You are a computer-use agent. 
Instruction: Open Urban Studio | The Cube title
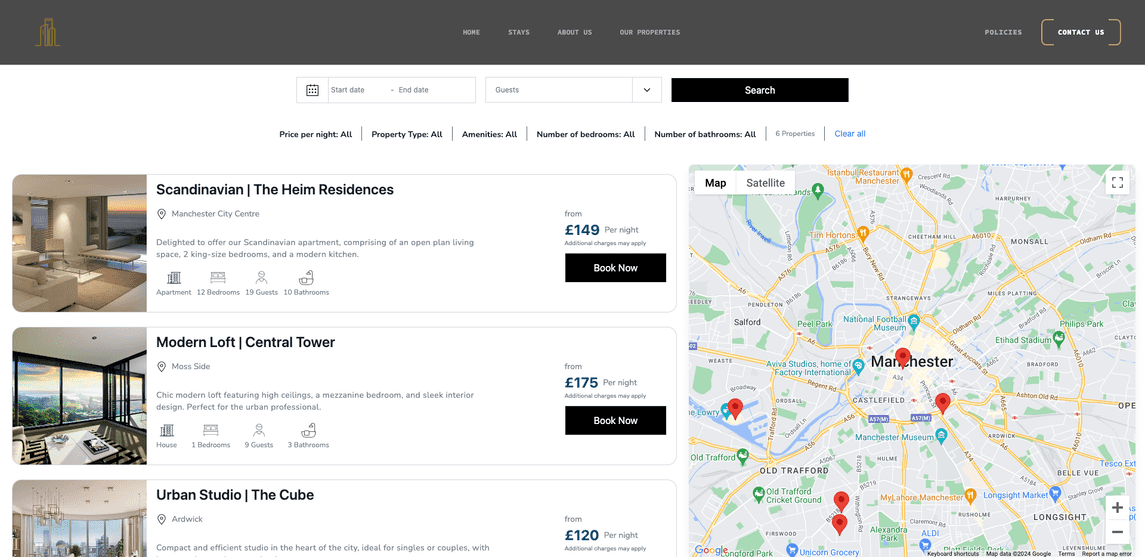coord(235,495)
